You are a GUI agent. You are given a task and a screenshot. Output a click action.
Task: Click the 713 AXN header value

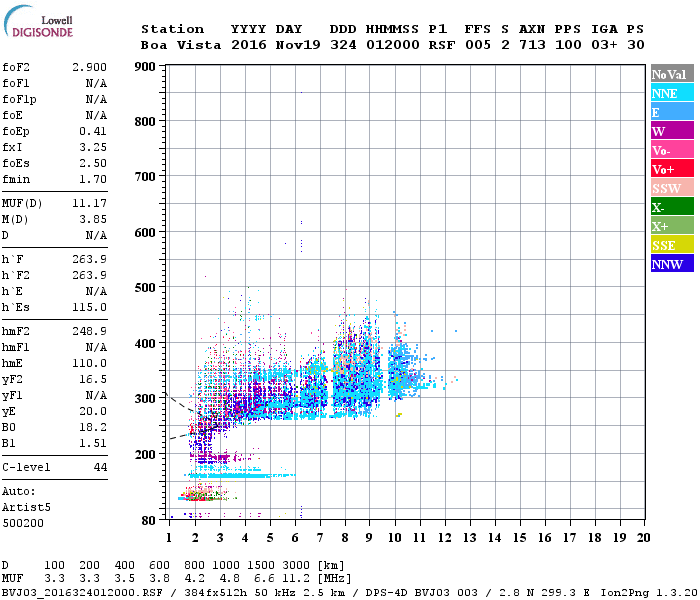tap(532, 45)
